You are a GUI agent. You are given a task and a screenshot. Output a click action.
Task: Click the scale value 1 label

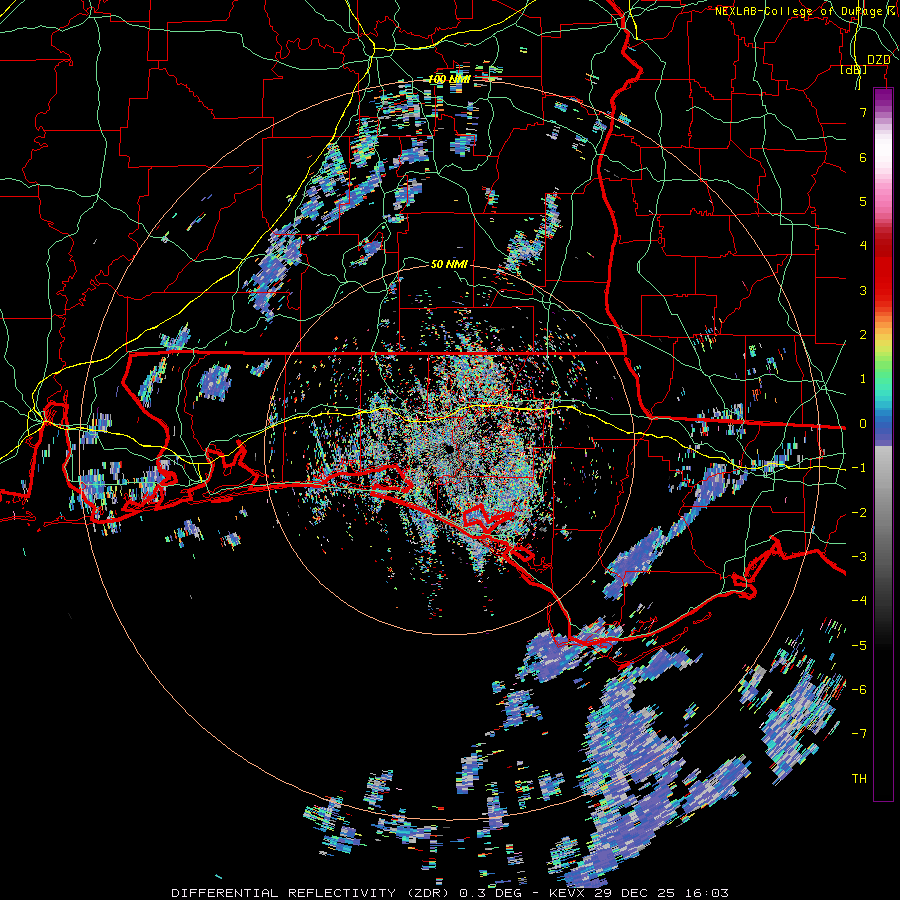pos(863,378)
